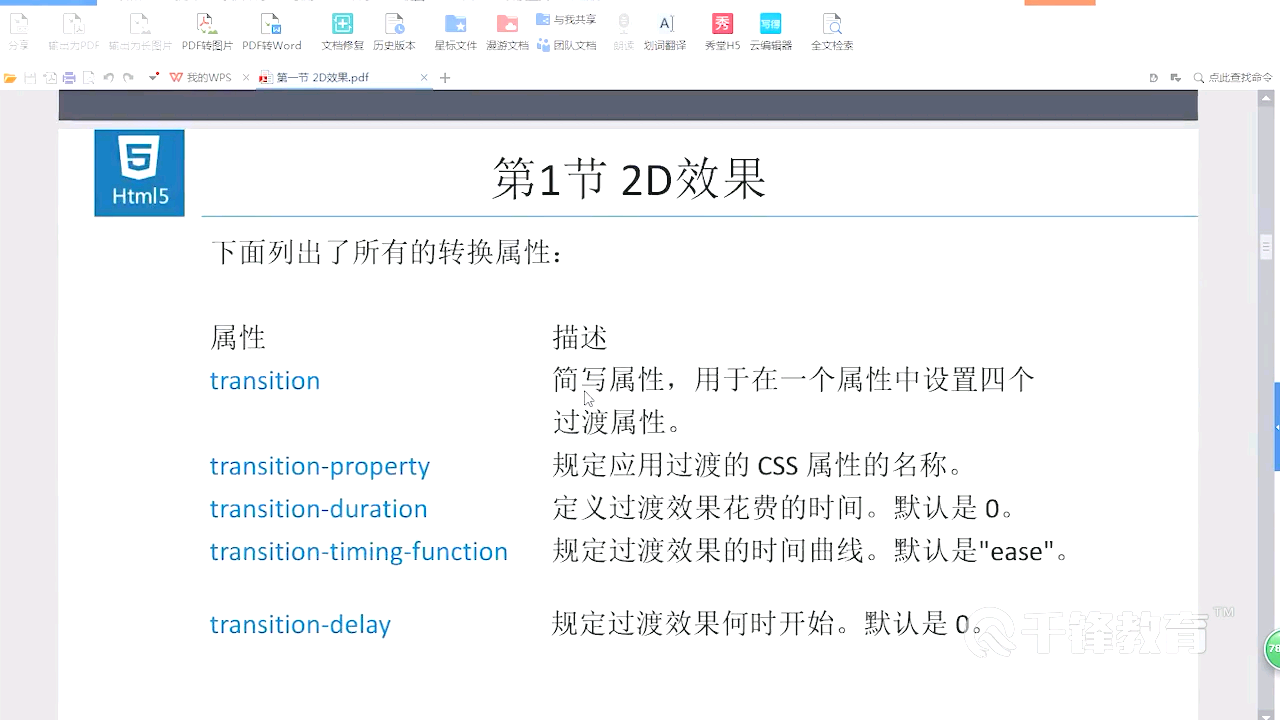The height and width of the screenshot is (720, 1280).
Task: Open the 云编辑器 cloud editor
Action: pyautogui.click(x=770, y=30)
